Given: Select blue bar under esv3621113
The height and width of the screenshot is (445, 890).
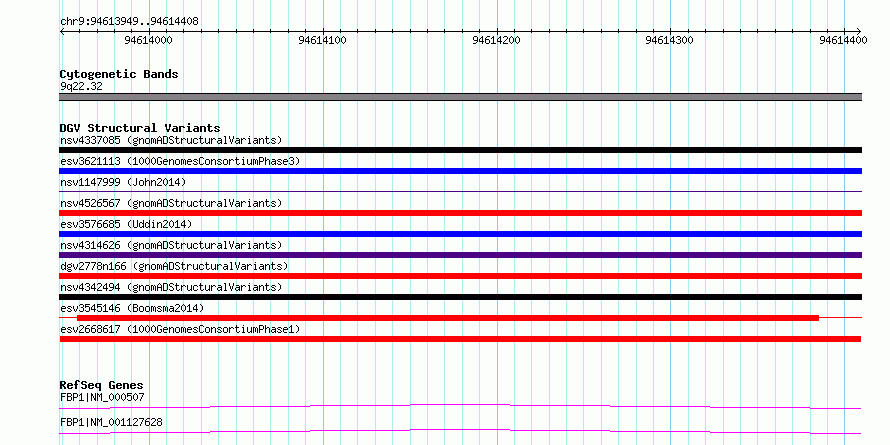Looking at the screenshot, I should 461,171.
